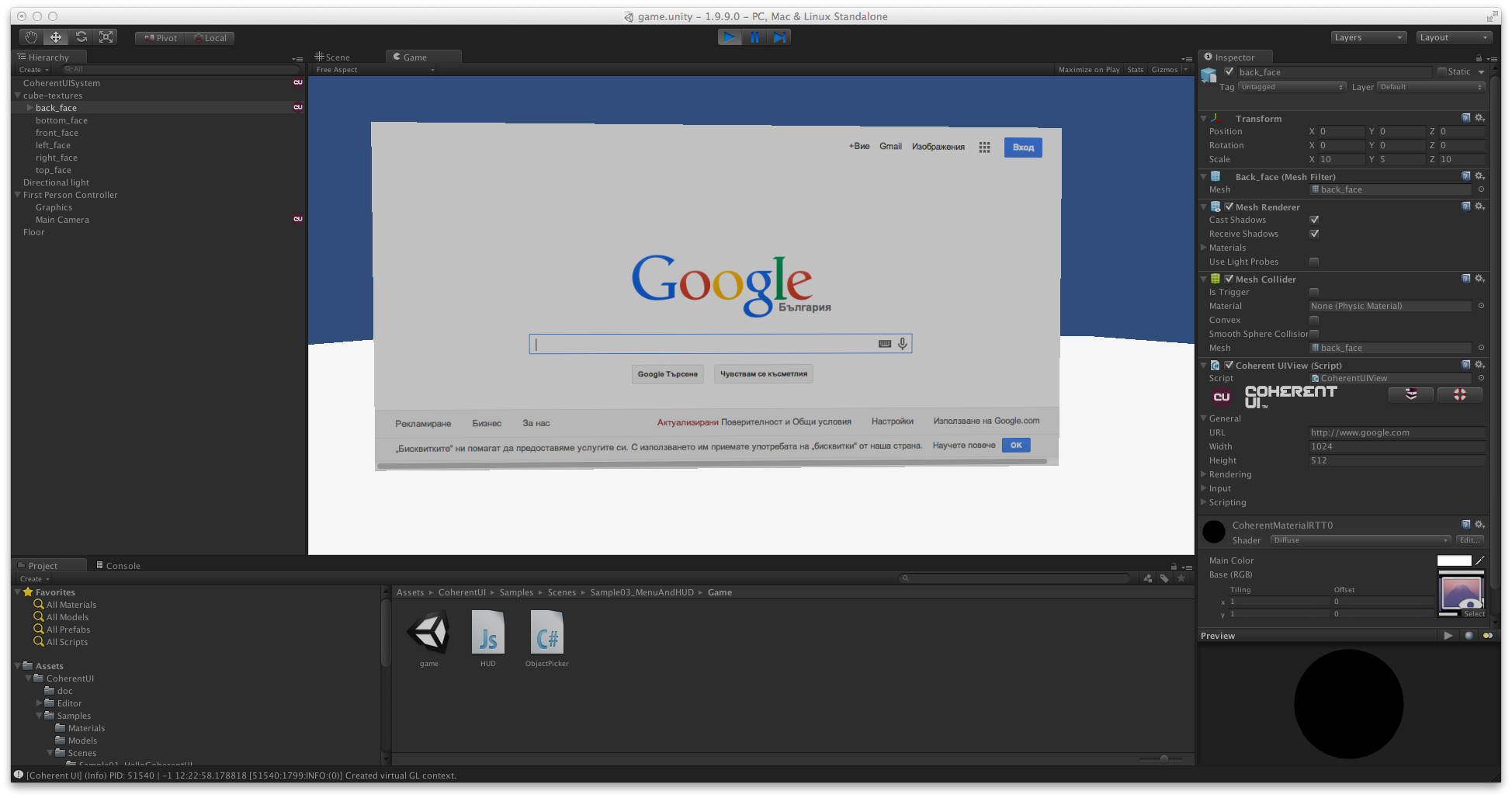Viewport: 1512px width, 798px height.
Task: Toggle the back_face active checkbox
Action: pos(1229,71)
